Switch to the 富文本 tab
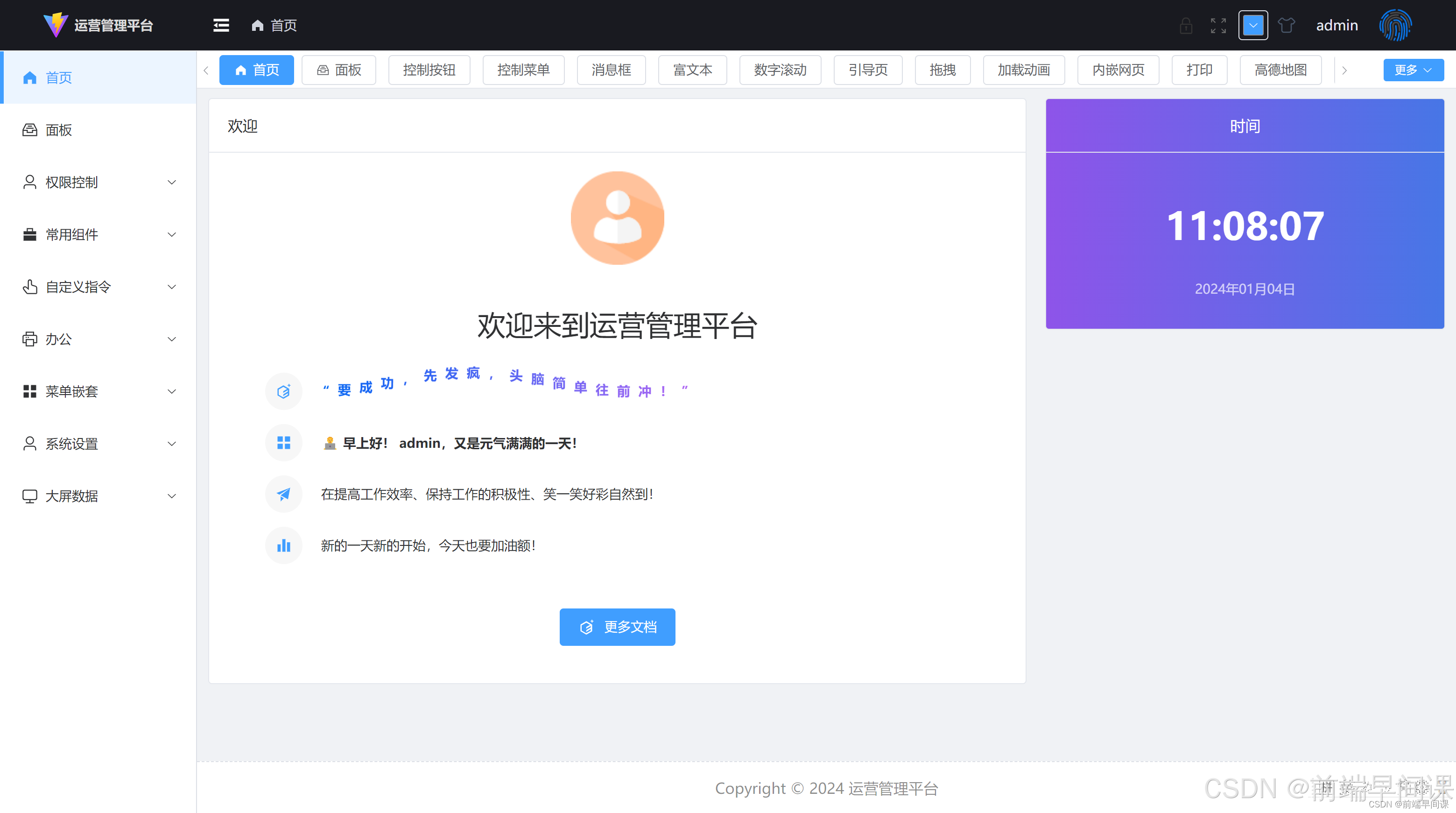The height and width of the screenshot is (813, 1456). [692, 70]
